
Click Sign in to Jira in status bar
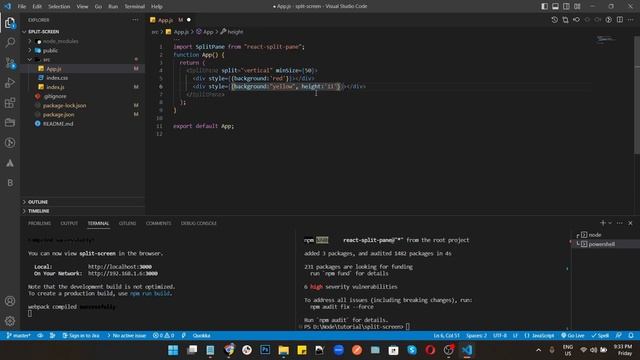81,336
